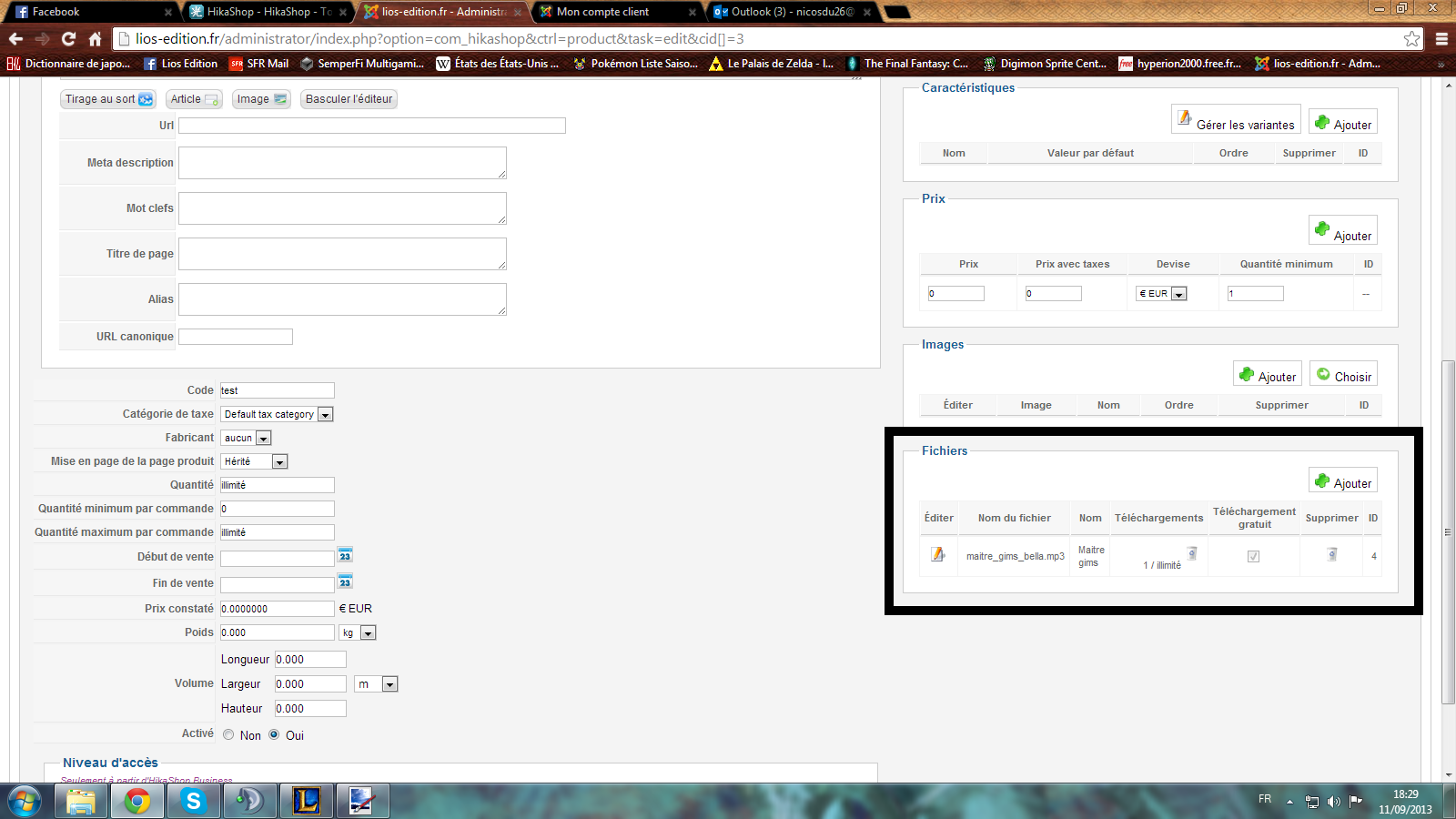This screenshot has width=1456, height=819.
Task: Click Ajouter in the Images section
Action: click(1268, 374)
